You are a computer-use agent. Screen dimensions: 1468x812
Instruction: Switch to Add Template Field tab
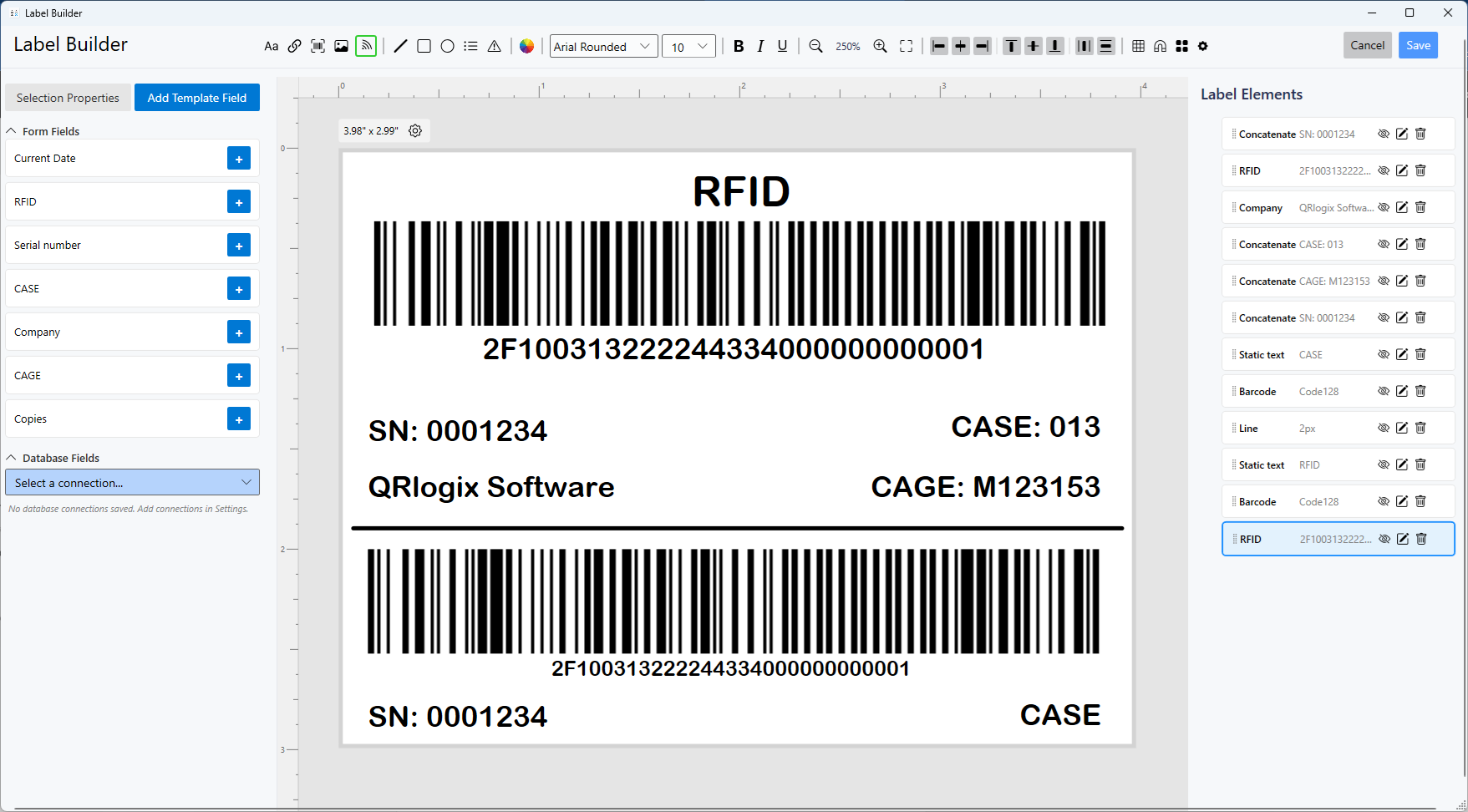point(197,98)
